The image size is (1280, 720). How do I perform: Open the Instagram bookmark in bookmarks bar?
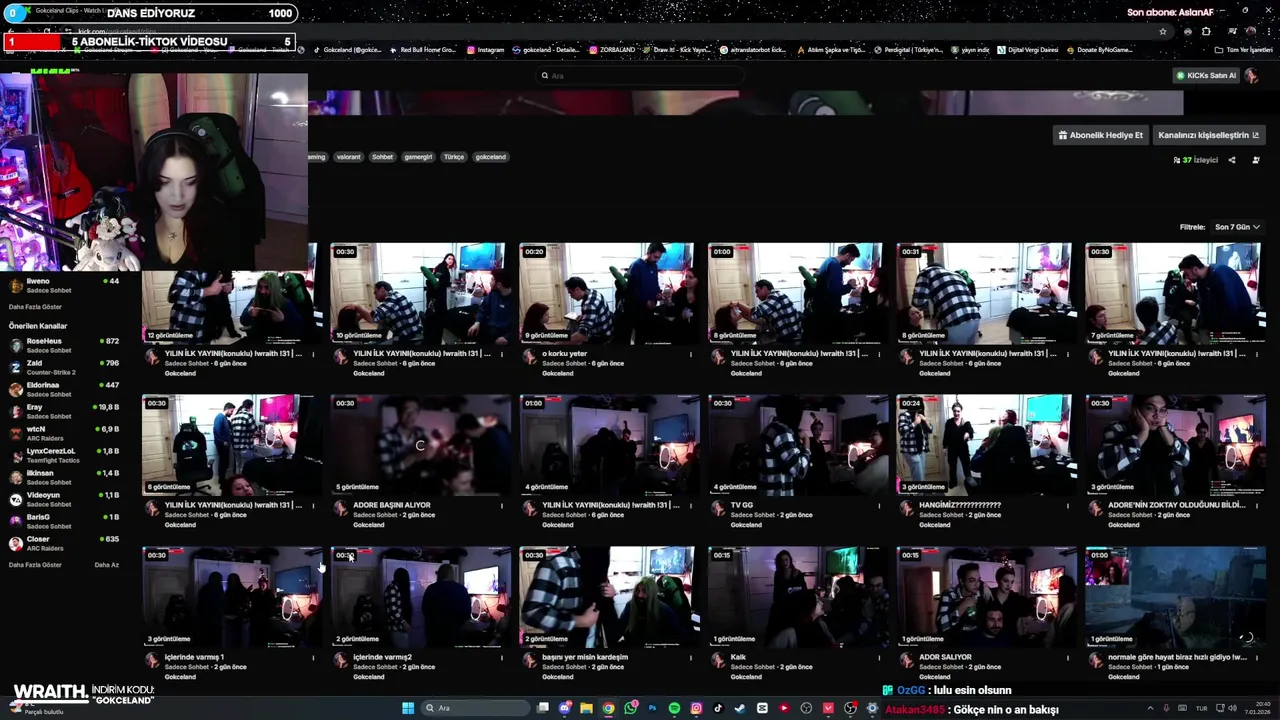click(x=485, y=50)
